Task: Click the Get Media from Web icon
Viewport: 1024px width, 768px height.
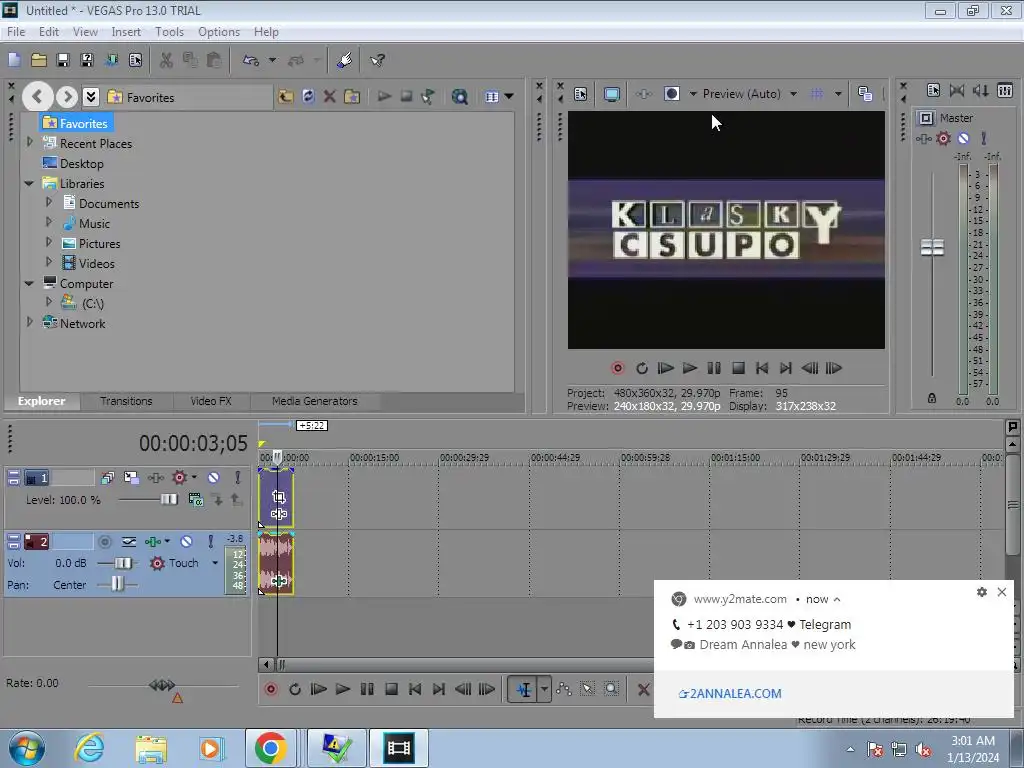Action: pyautogui.click(x=460, y=97)
